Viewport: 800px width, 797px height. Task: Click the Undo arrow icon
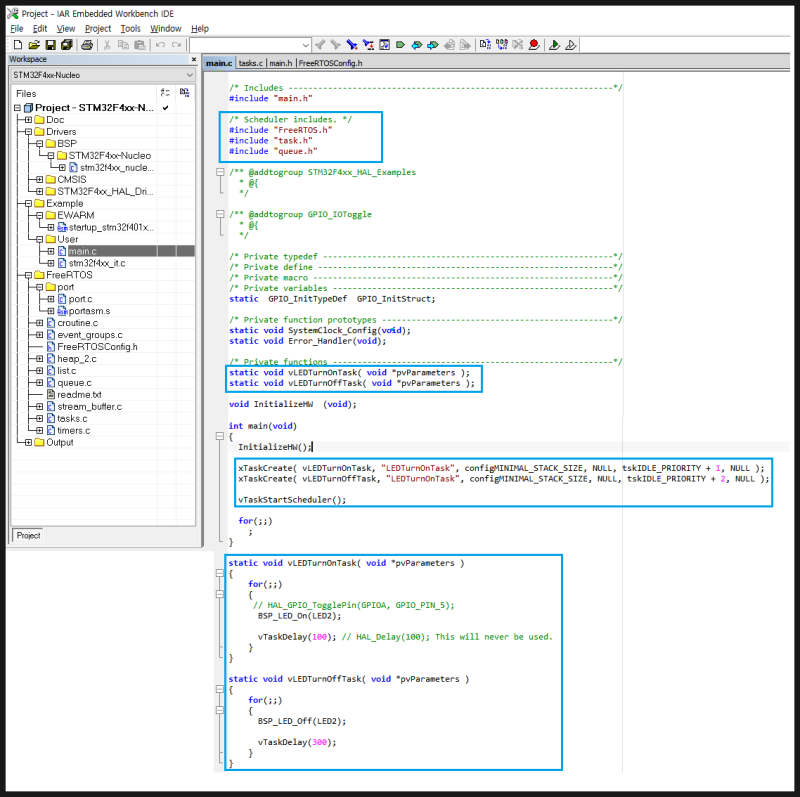[x=160, y=45]
